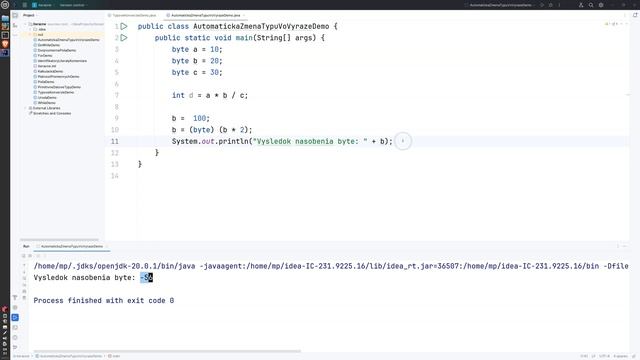The height and width of the screenshot is (360, 640).
Task: Click line number 7 in the gutter
Action: tap(116, 96)
